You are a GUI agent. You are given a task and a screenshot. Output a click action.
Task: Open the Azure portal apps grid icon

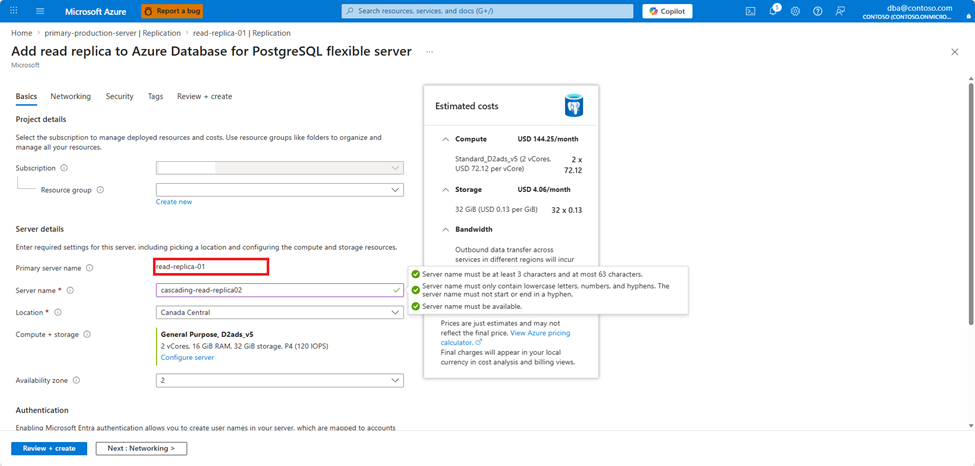[14, 11]
